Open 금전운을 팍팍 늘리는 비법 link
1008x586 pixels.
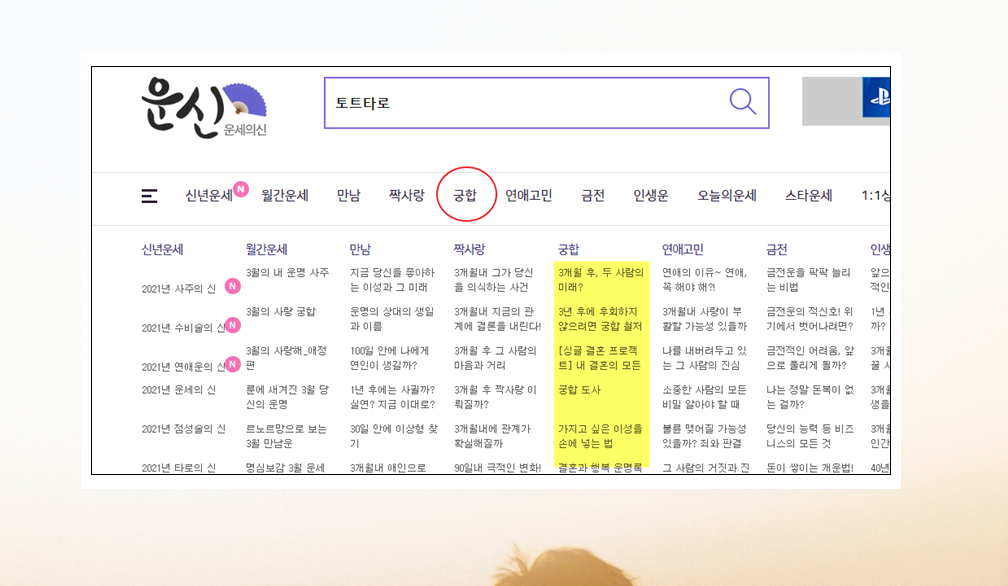click(808, 280)
